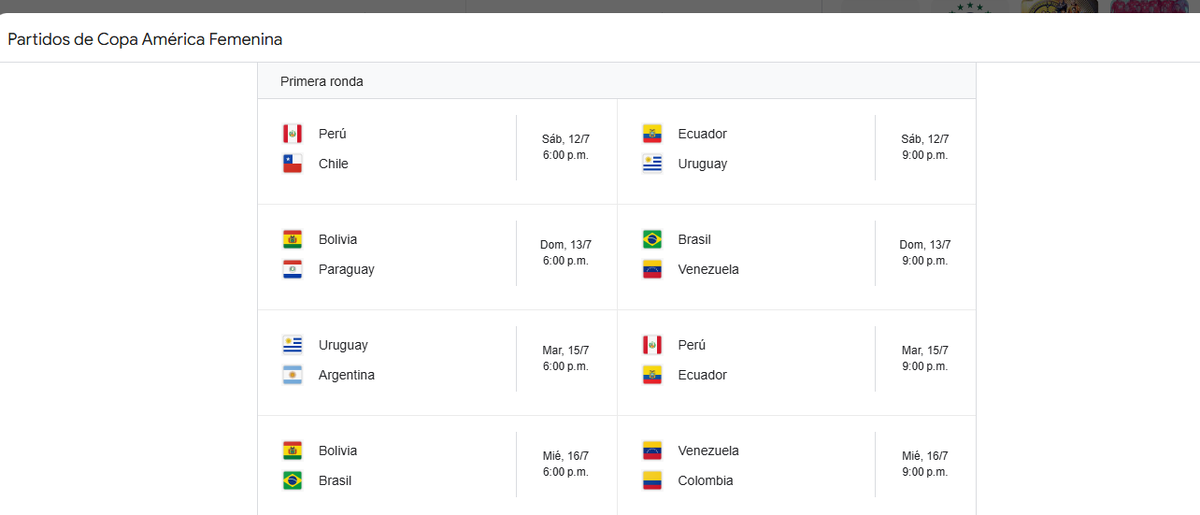1200x515 pixels.
Task: Select the Dom 13/7 9:00 p.m. match time
Action: [925, 253]
